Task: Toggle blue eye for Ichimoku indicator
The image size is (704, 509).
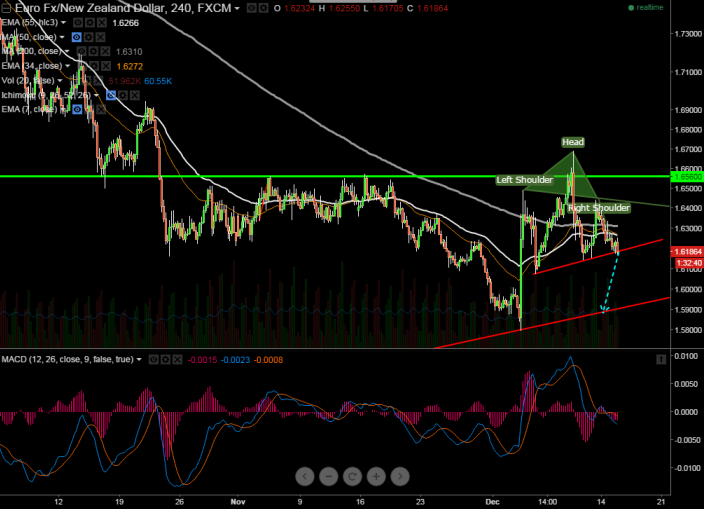Action: pyautogui.click(x=111, y=95)
